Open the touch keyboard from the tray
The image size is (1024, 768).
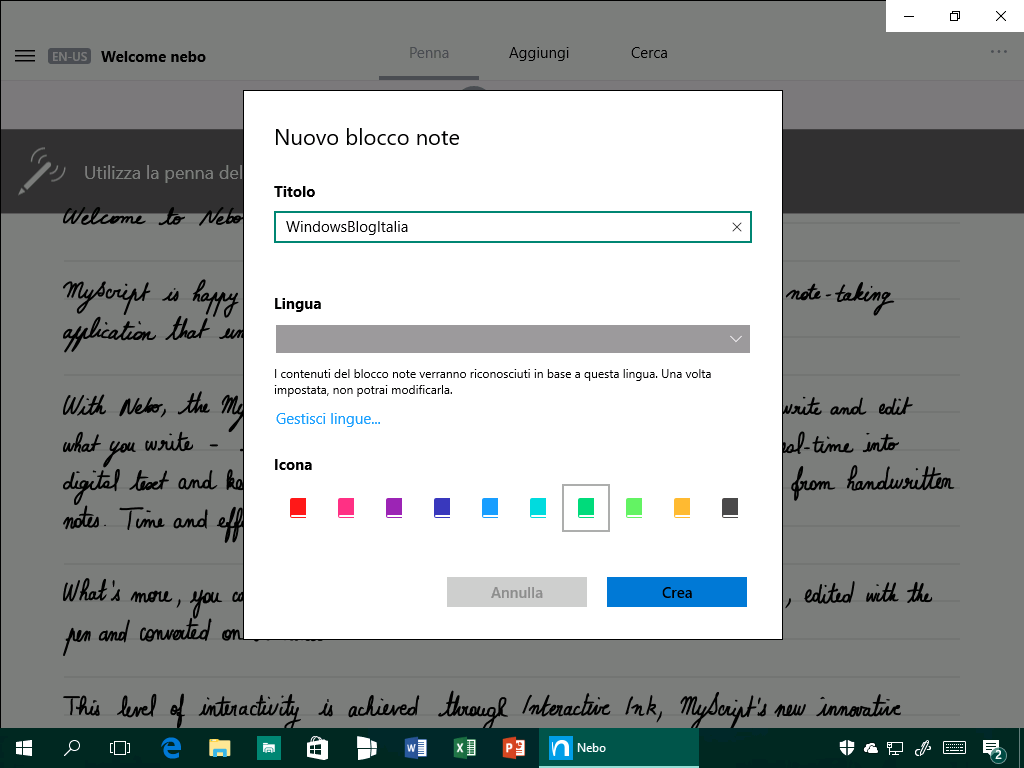[955, 748]
